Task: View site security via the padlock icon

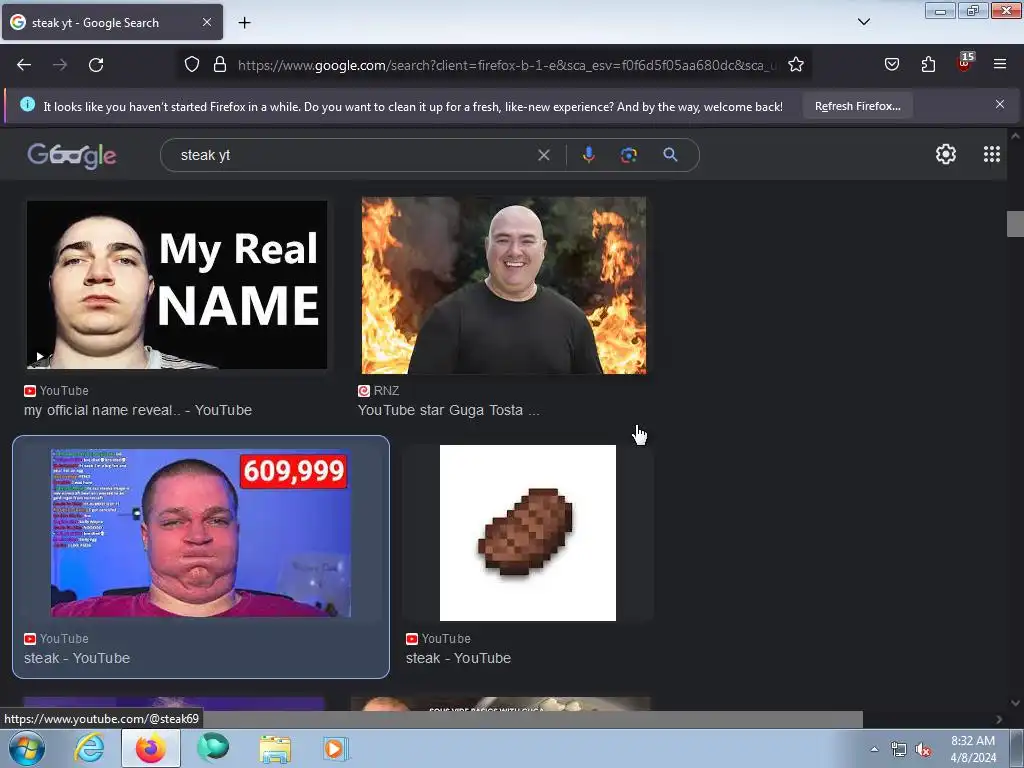Action: coord(220,65)
